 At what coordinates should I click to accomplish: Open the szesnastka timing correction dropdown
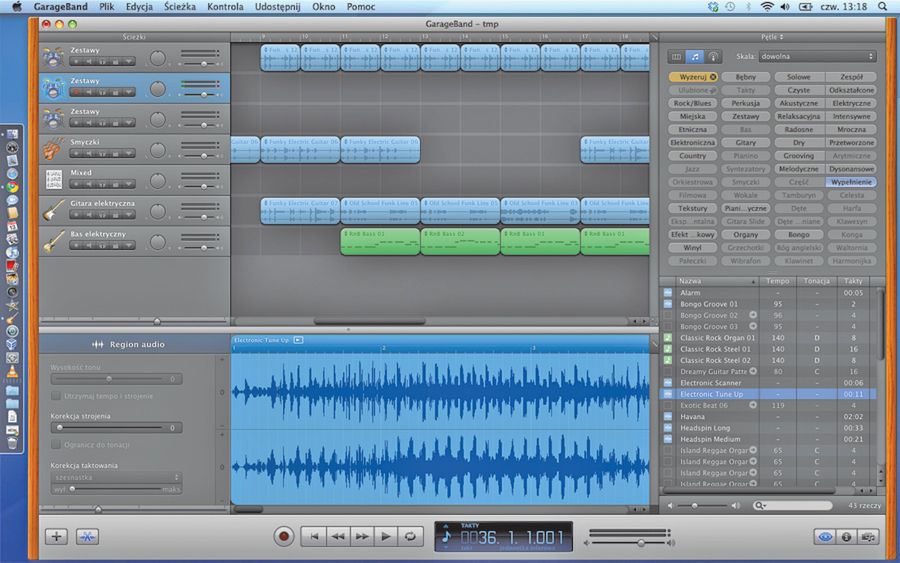(x=115, y=478)
